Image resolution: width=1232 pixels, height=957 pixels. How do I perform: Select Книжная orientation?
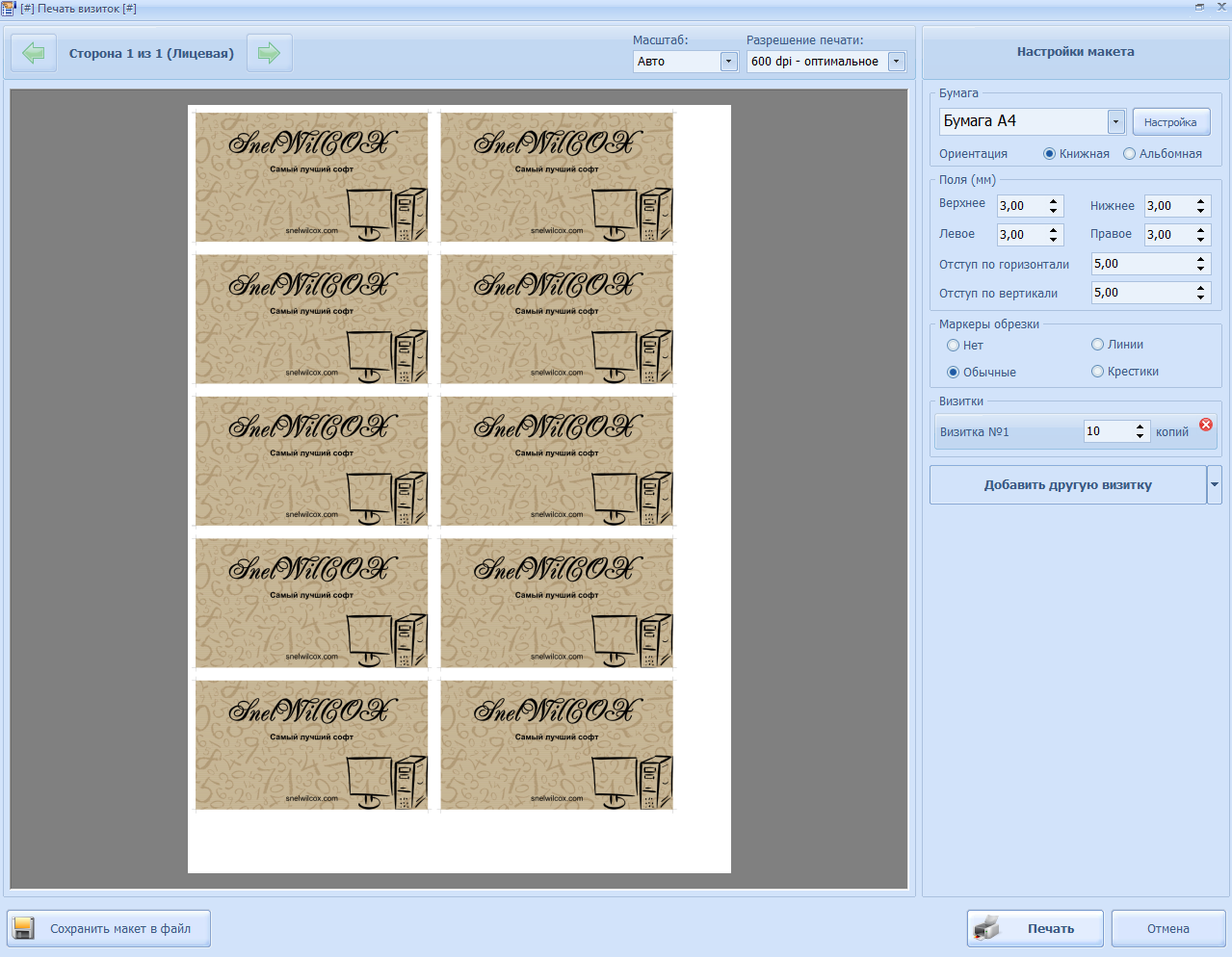(1049, 154)
